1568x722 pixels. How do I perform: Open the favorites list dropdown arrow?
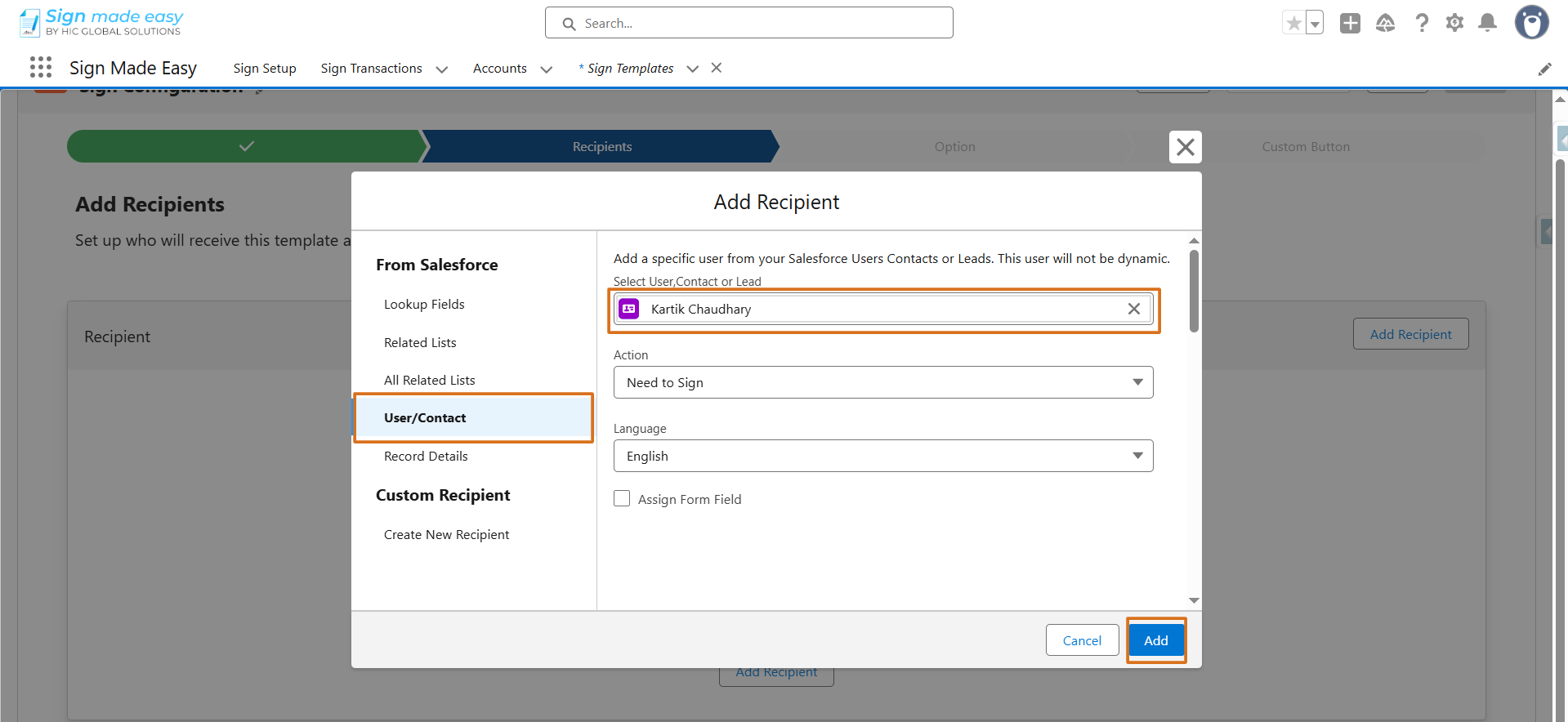[1315, 24]
